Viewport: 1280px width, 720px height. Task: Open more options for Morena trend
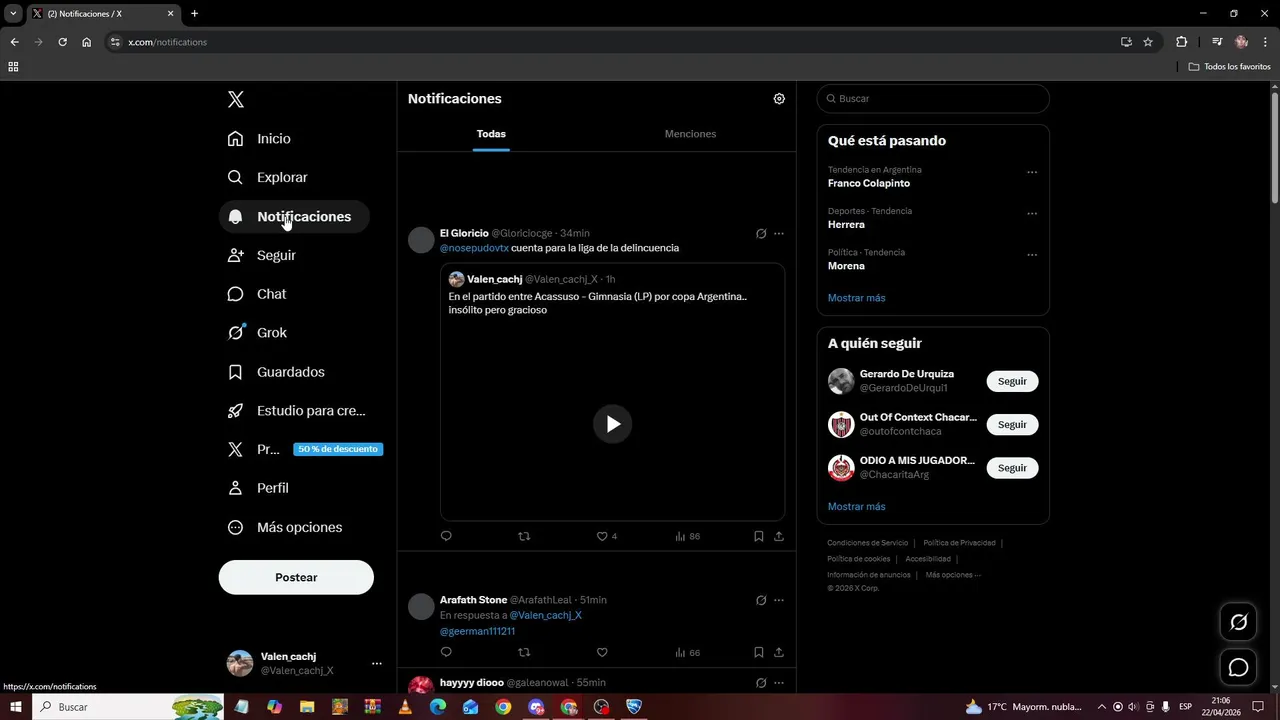pos(1032,254)
